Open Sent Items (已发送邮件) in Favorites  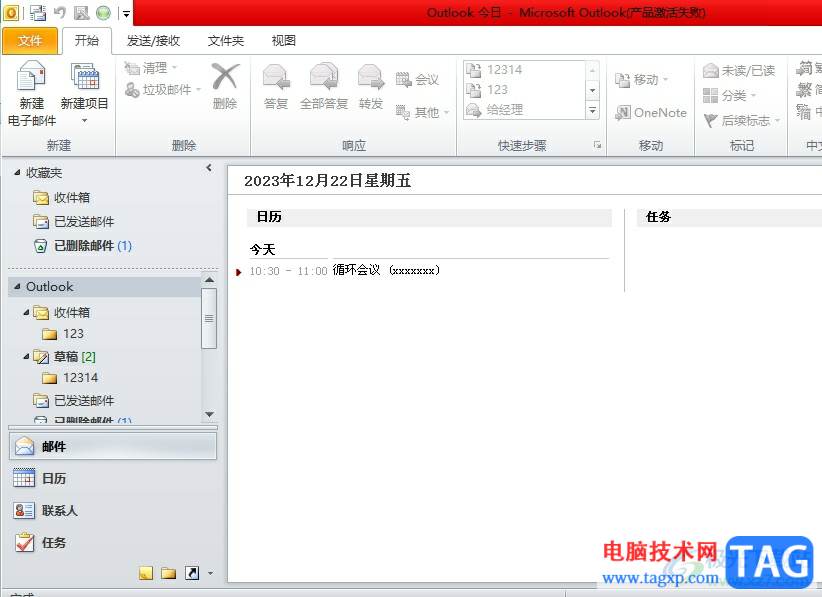73,222
